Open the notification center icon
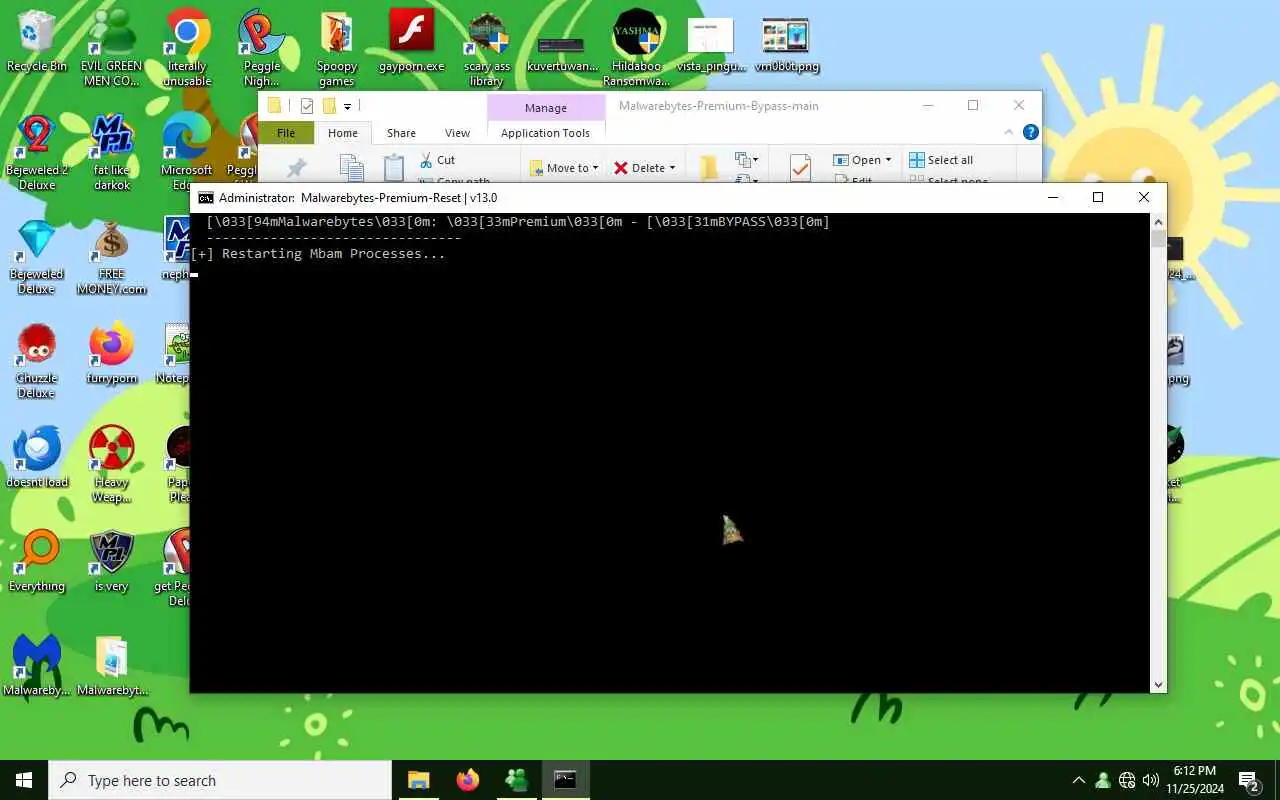 1248,780
